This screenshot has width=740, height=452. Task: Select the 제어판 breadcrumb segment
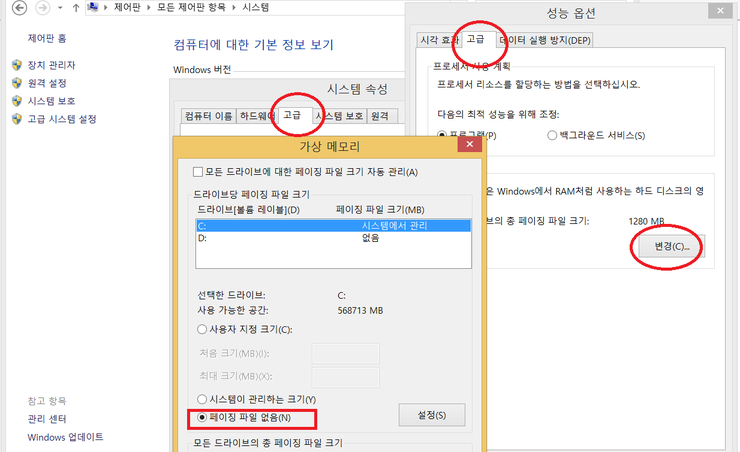tap(127, 8)
